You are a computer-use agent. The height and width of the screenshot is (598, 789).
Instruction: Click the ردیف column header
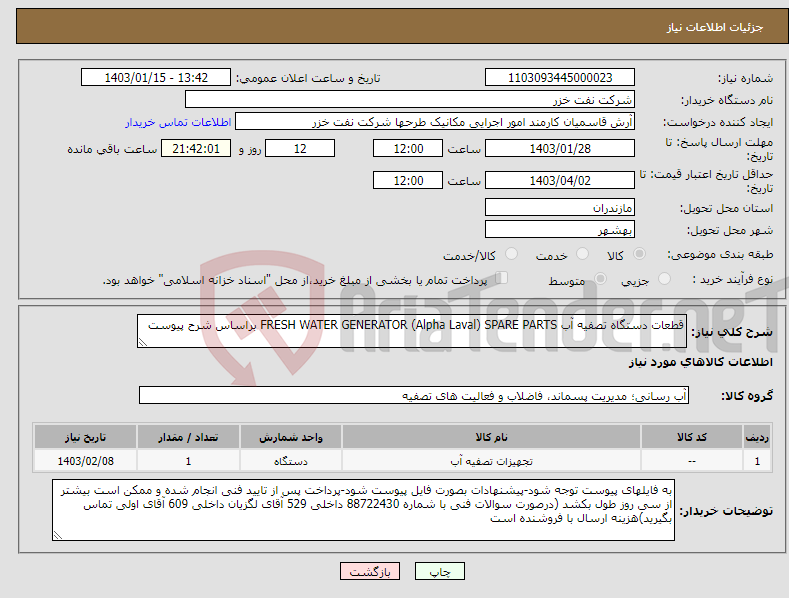757,437
